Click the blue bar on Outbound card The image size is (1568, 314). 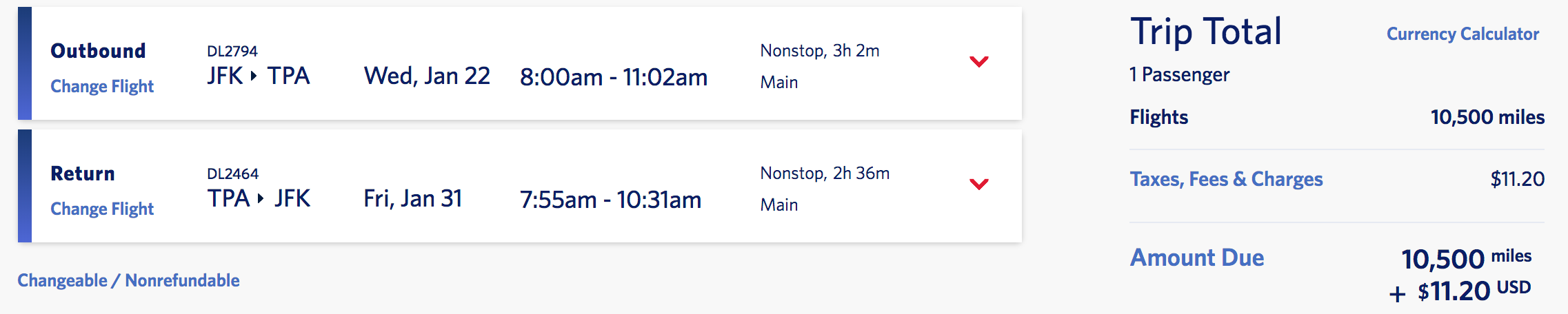25,63
